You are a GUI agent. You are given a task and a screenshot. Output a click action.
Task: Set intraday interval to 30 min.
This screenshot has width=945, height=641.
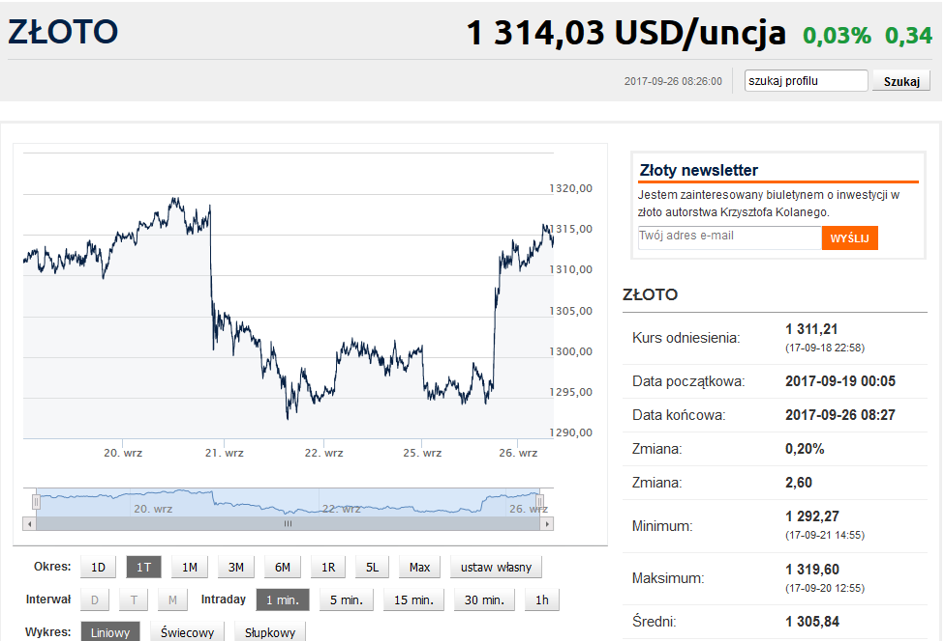[x=484, y=600]
